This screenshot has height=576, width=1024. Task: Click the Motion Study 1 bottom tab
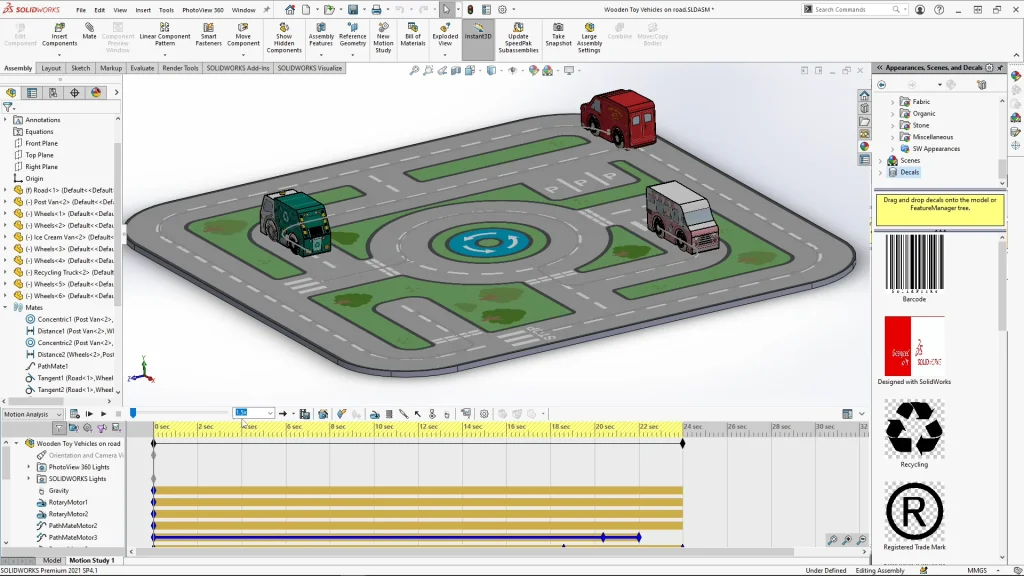point(90,561)
